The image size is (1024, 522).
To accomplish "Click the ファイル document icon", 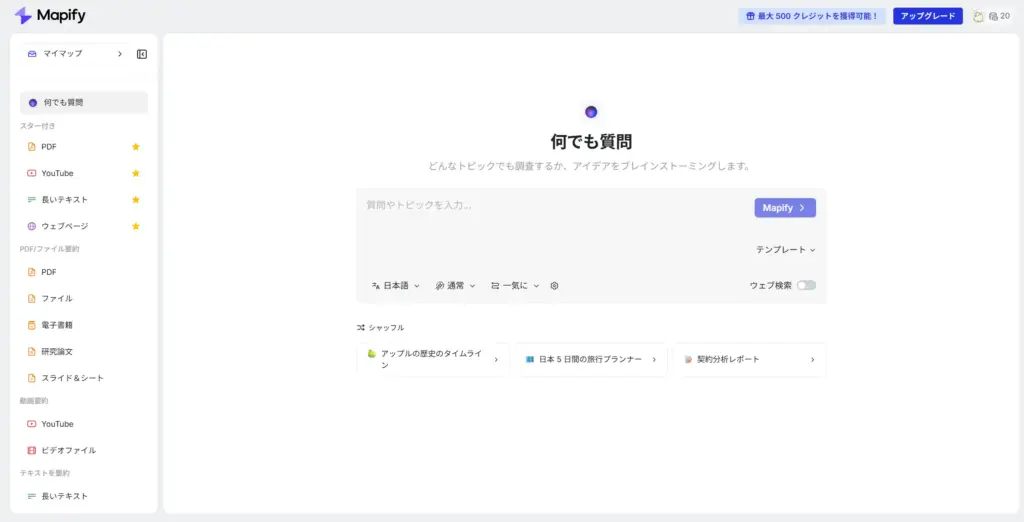I will pyautogui.click(x=31, y=299).
